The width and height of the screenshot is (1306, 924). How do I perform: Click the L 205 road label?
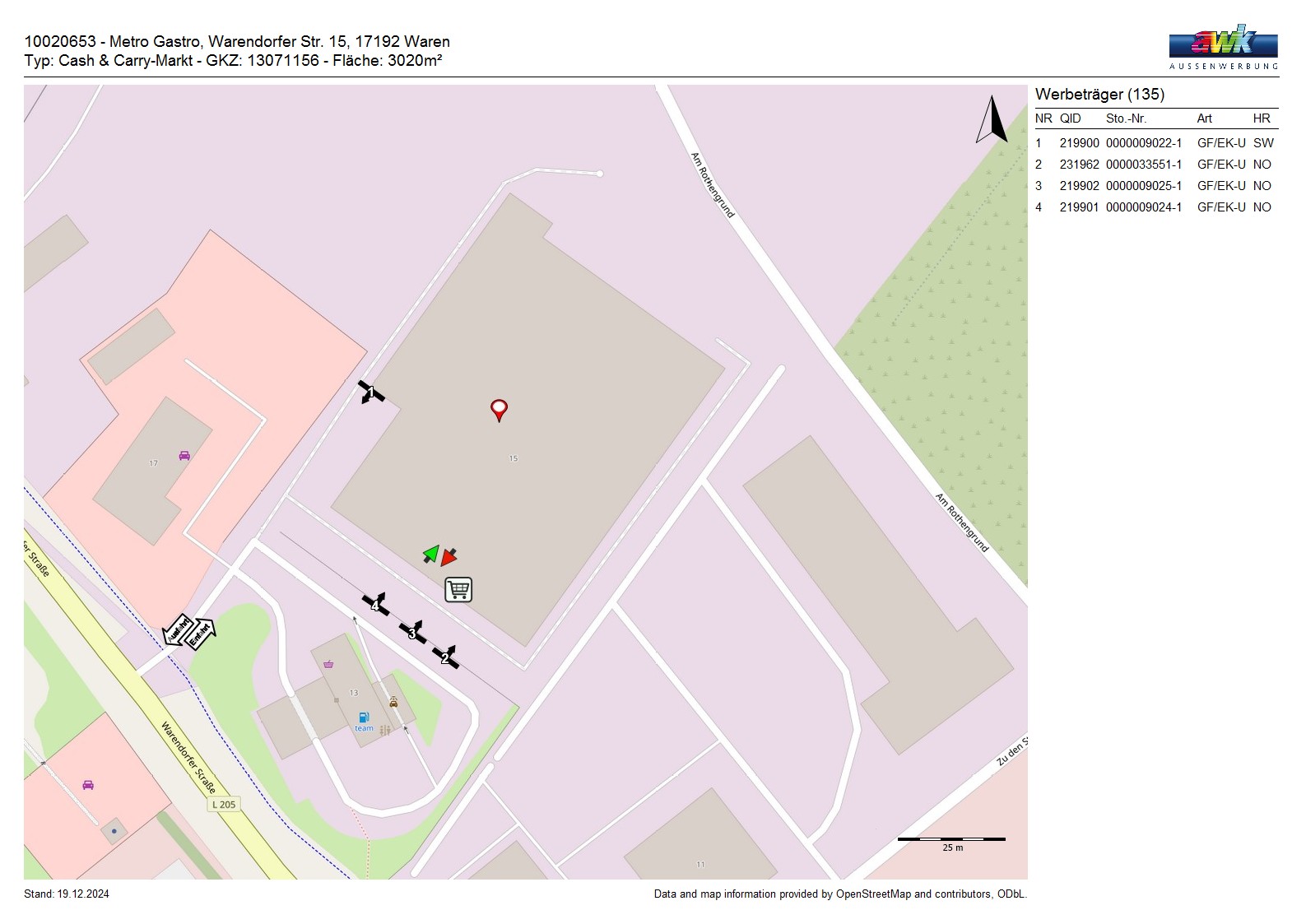tap(224, 805)
